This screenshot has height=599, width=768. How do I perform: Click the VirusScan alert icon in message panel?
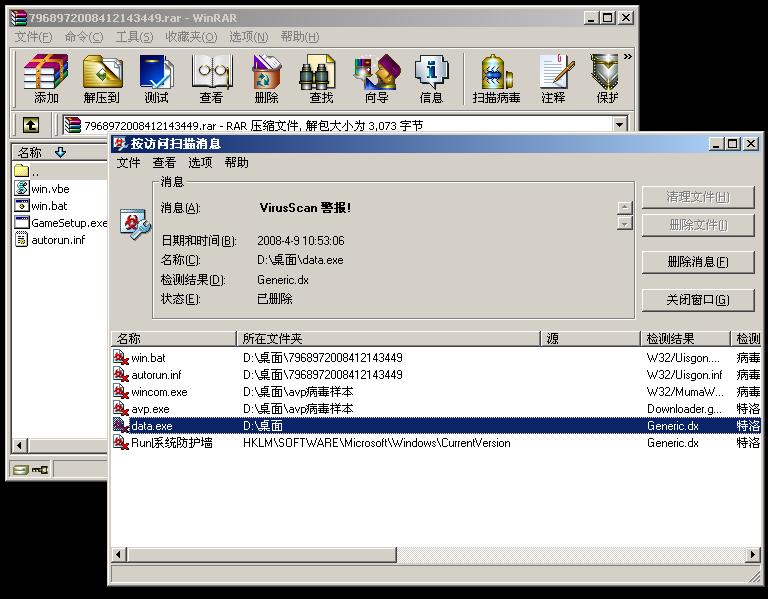click(134, 224)
